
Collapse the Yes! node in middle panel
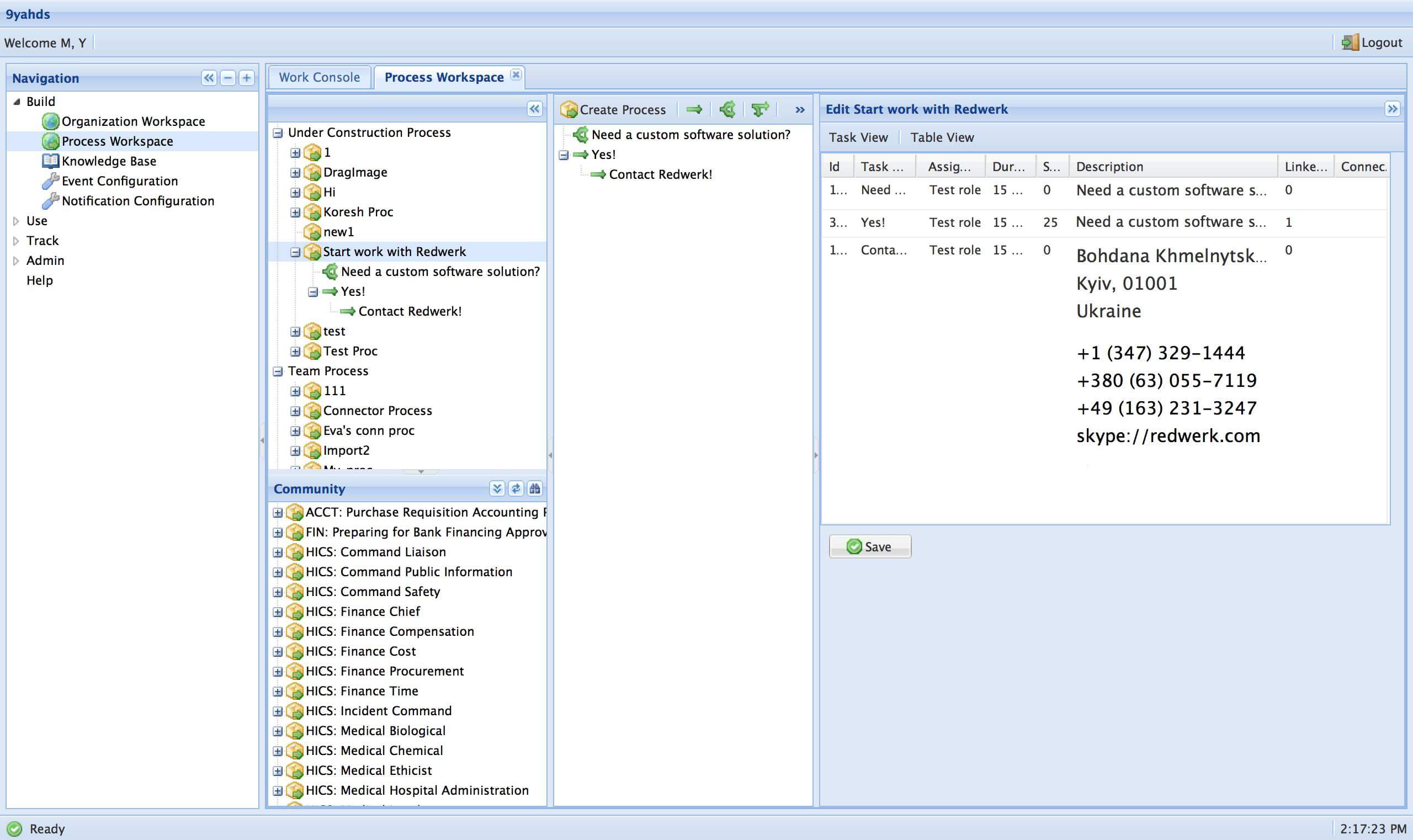(564, 155)
